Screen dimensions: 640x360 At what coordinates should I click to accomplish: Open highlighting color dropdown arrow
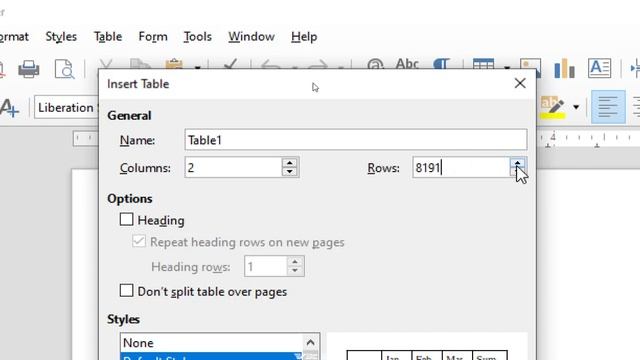tap(576, 107)
